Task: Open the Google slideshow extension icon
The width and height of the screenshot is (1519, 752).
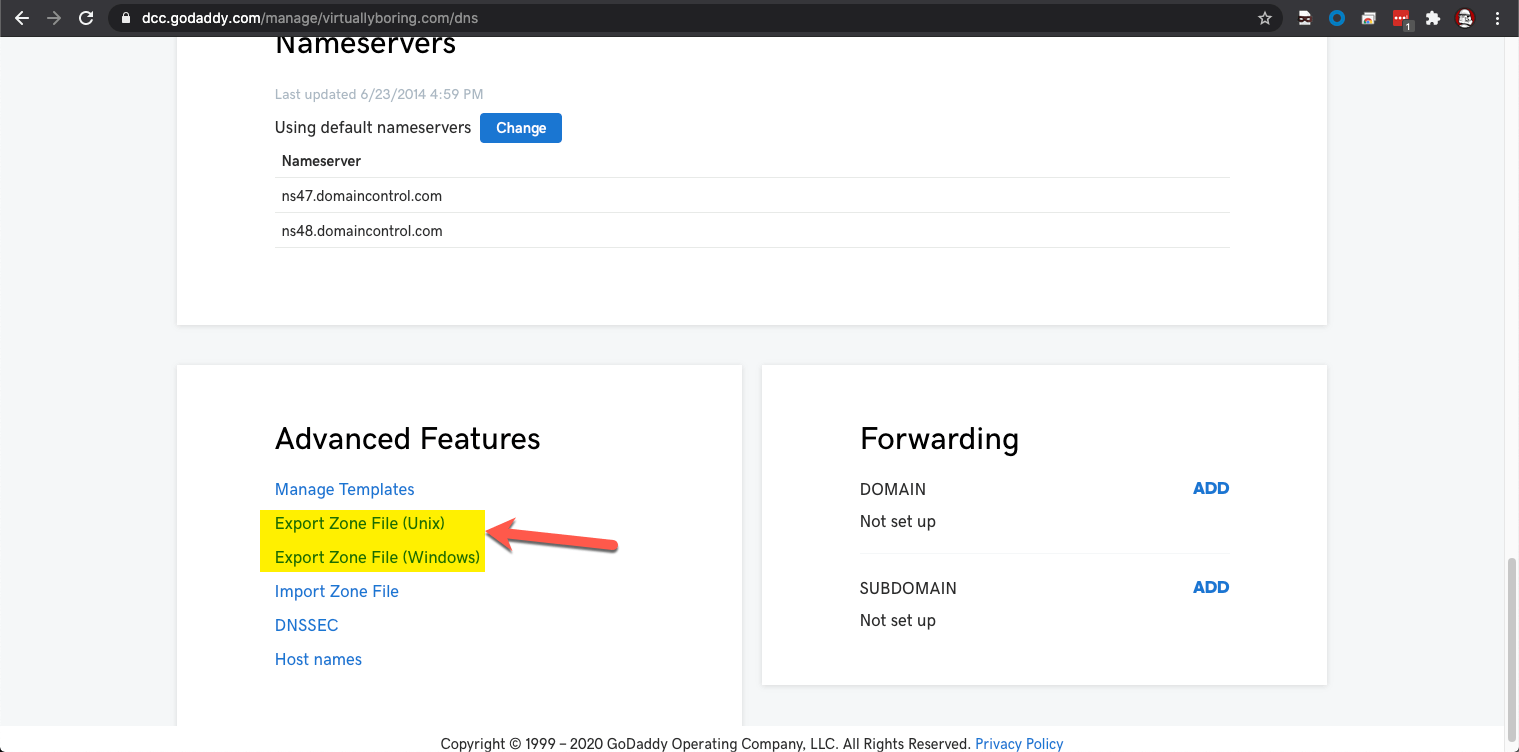Action: click(1368, 17)
